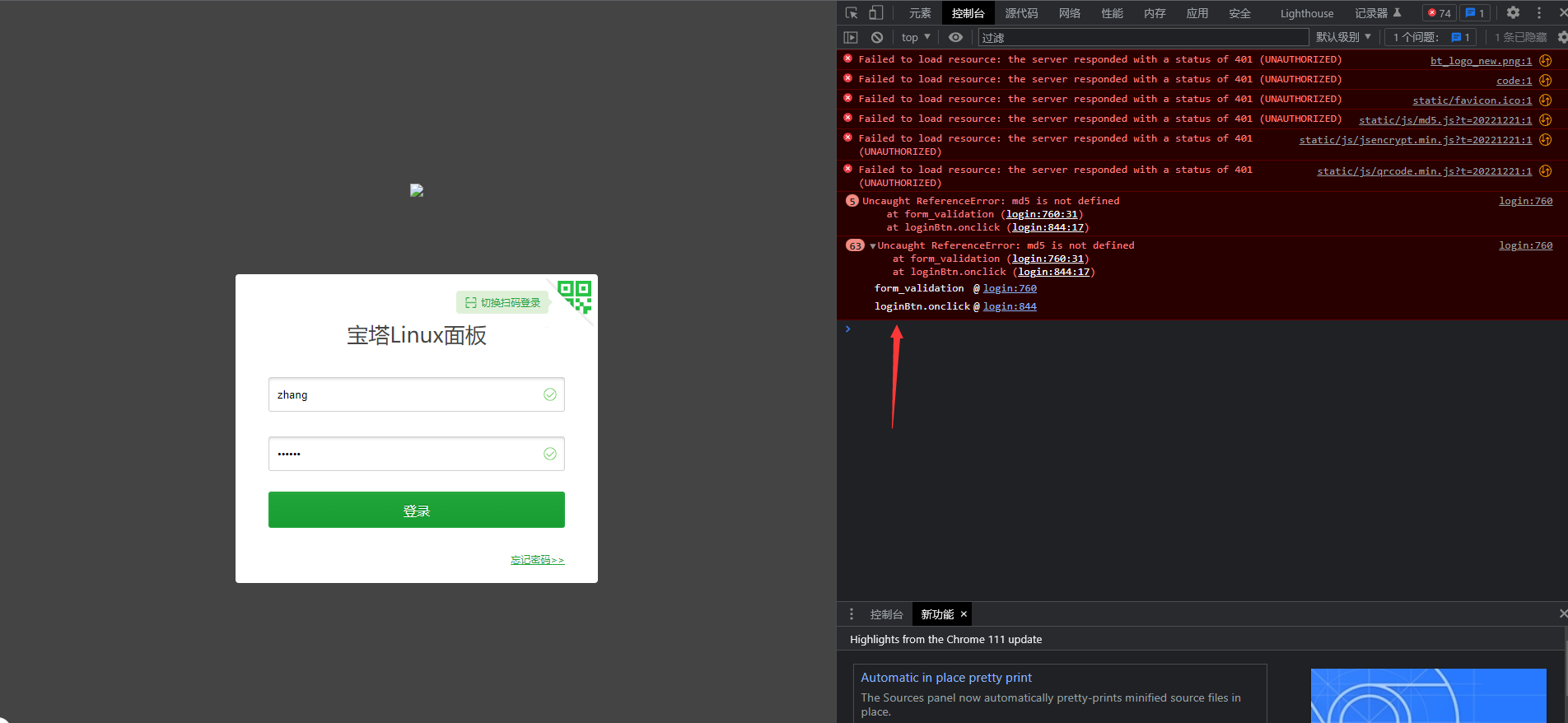Open the 默认级别 log level dropdown

click(1343, 37)
